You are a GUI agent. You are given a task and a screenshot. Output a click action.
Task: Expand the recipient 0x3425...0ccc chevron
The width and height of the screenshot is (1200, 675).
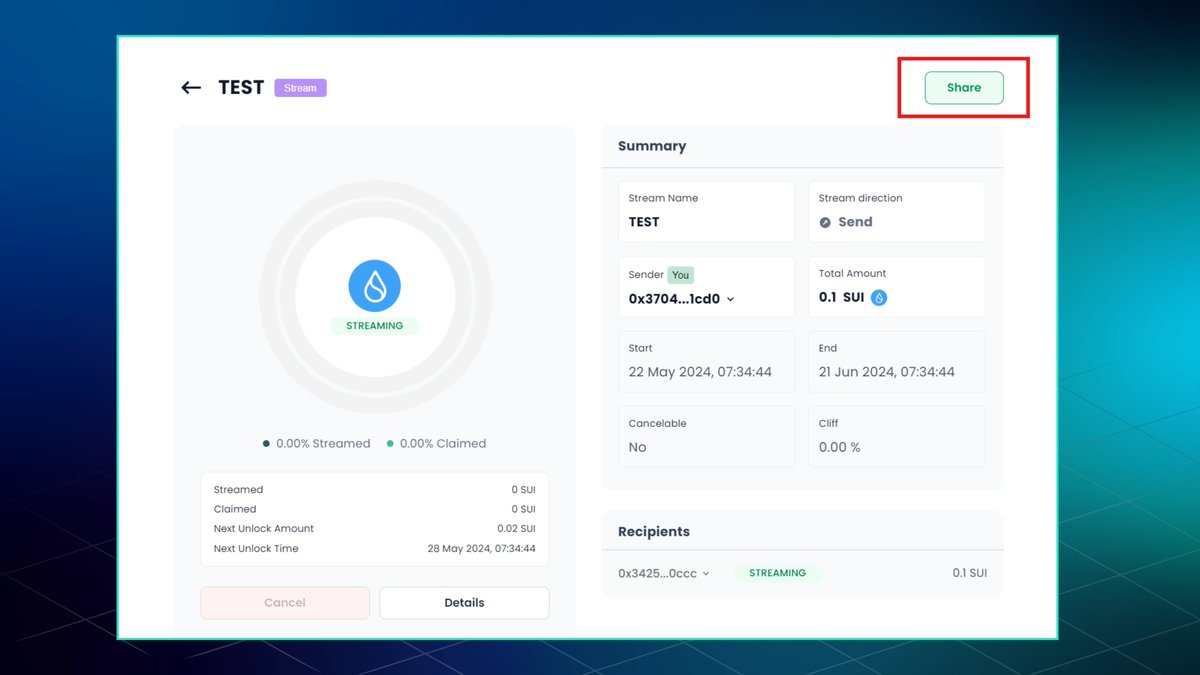point(706,574)
